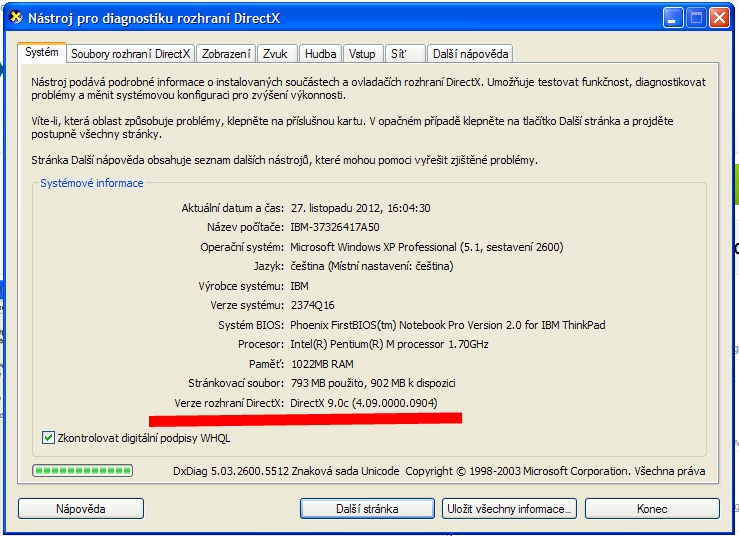Select the date text '27. listopadu 2012, 16:04:30'
Screen dimensions: 739x536
click(x=361, y=208)
